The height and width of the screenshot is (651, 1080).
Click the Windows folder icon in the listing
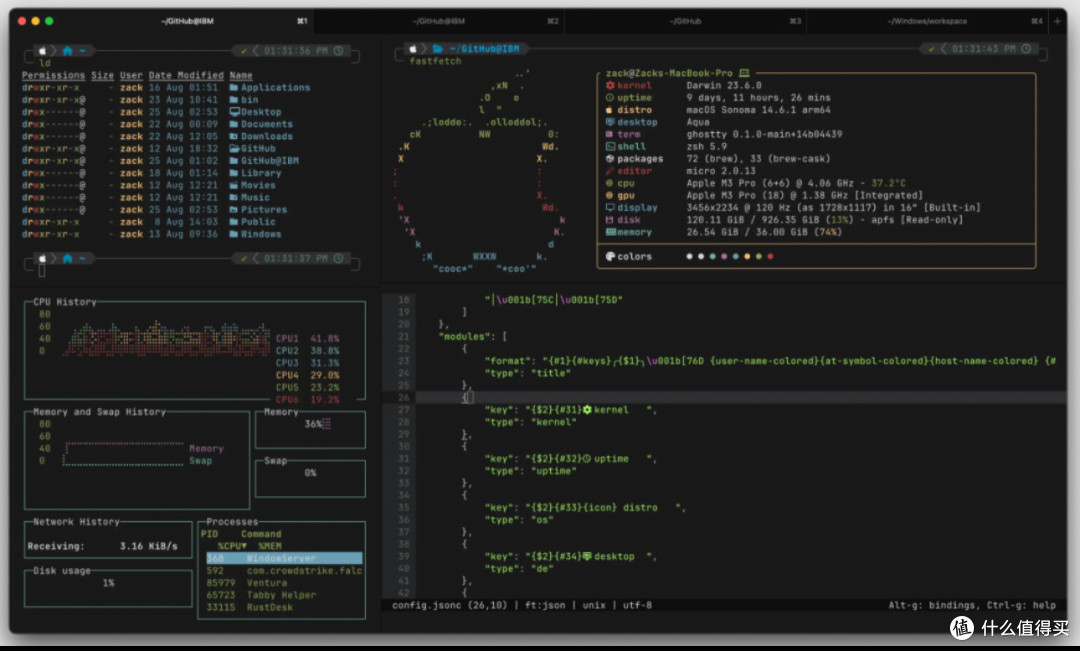pos(233,234)
